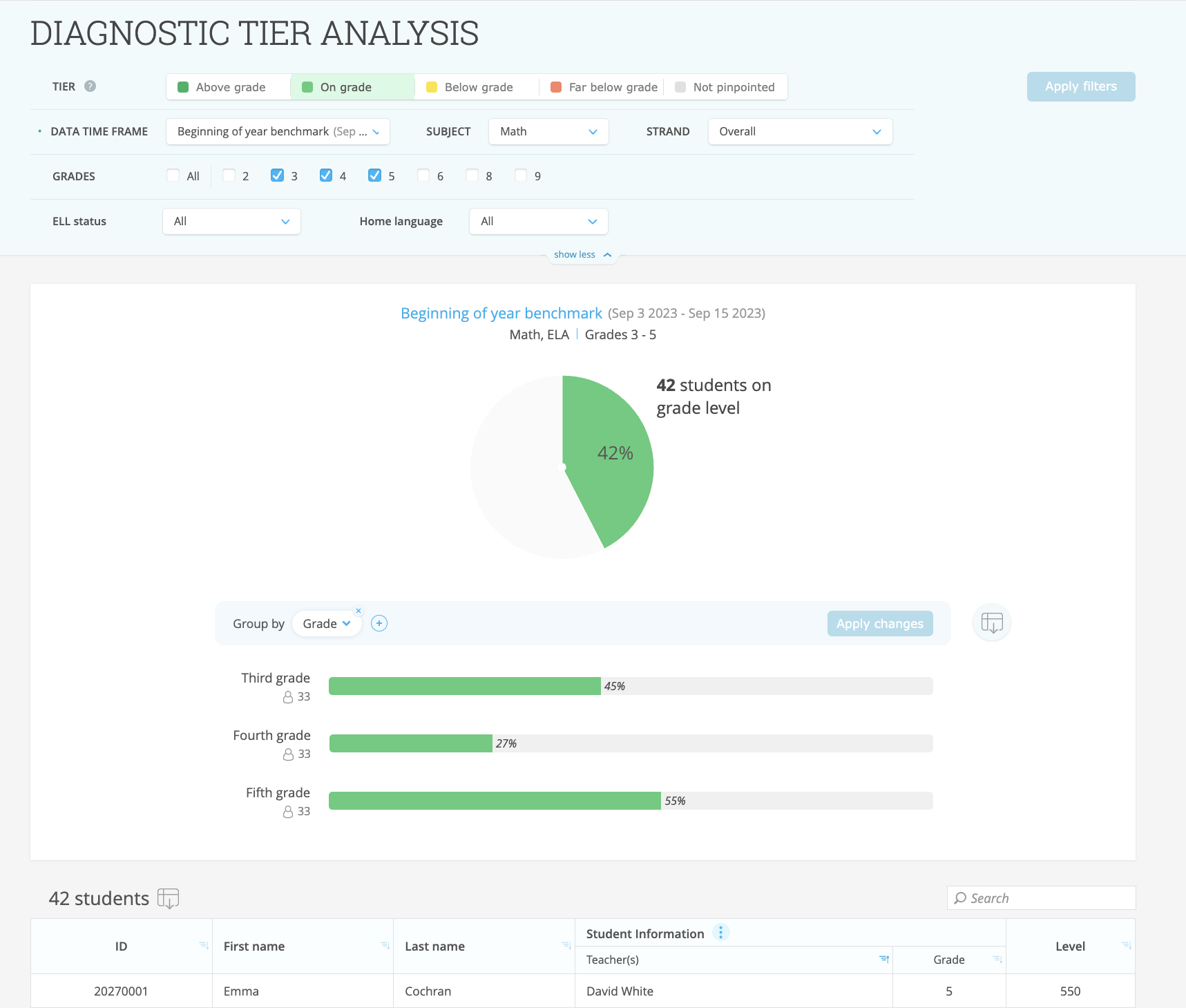Click the search magnifier icon
The width and height of the screenshot is (1186, 1008).
click(x=960, y=898)
